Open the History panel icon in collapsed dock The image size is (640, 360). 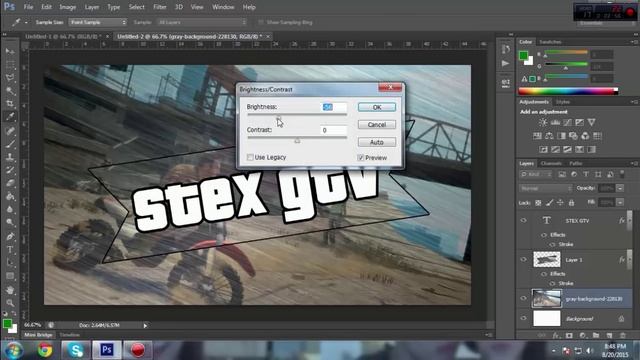[x=506, y=49]
